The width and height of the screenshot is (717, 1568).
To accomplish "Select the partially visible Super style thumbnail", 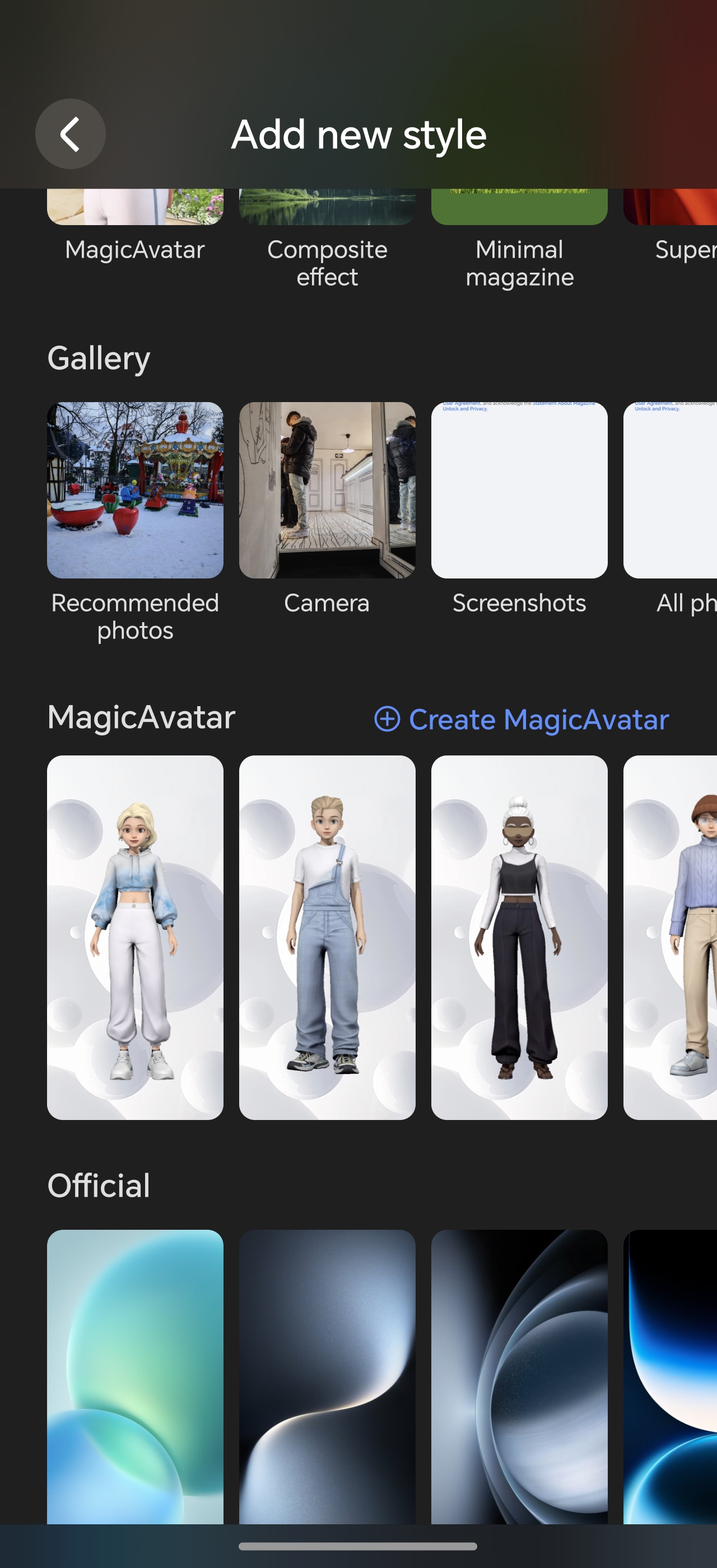I will [670, 206].
